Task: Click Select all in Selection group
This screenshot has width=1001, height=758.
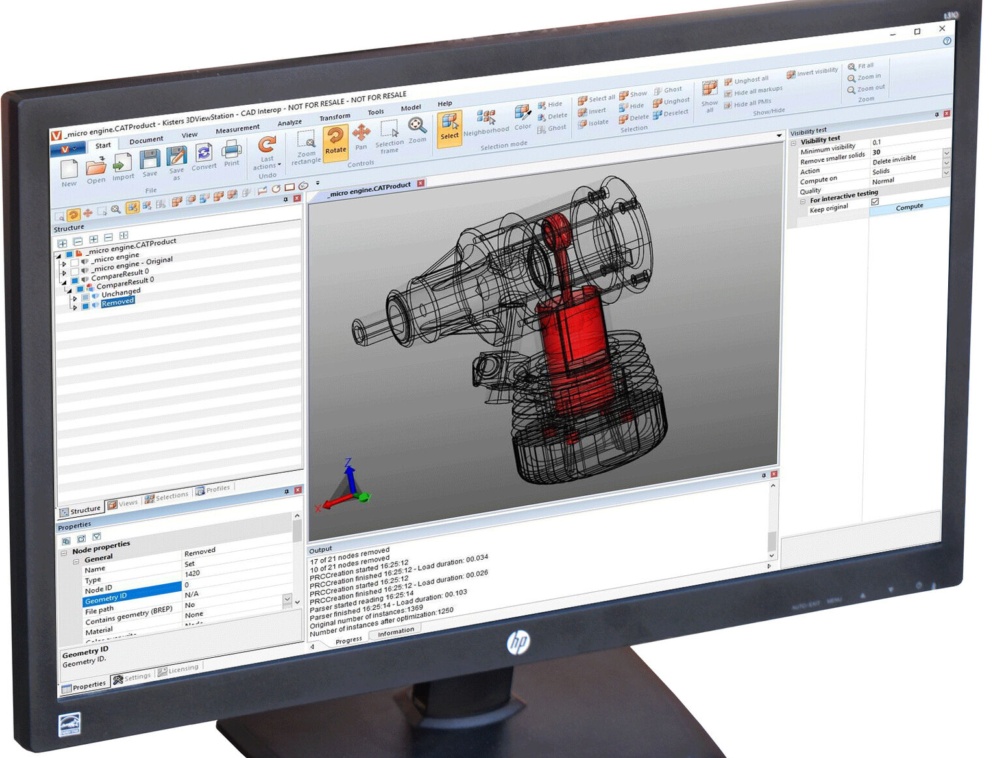Action: (x=596, y=99)
